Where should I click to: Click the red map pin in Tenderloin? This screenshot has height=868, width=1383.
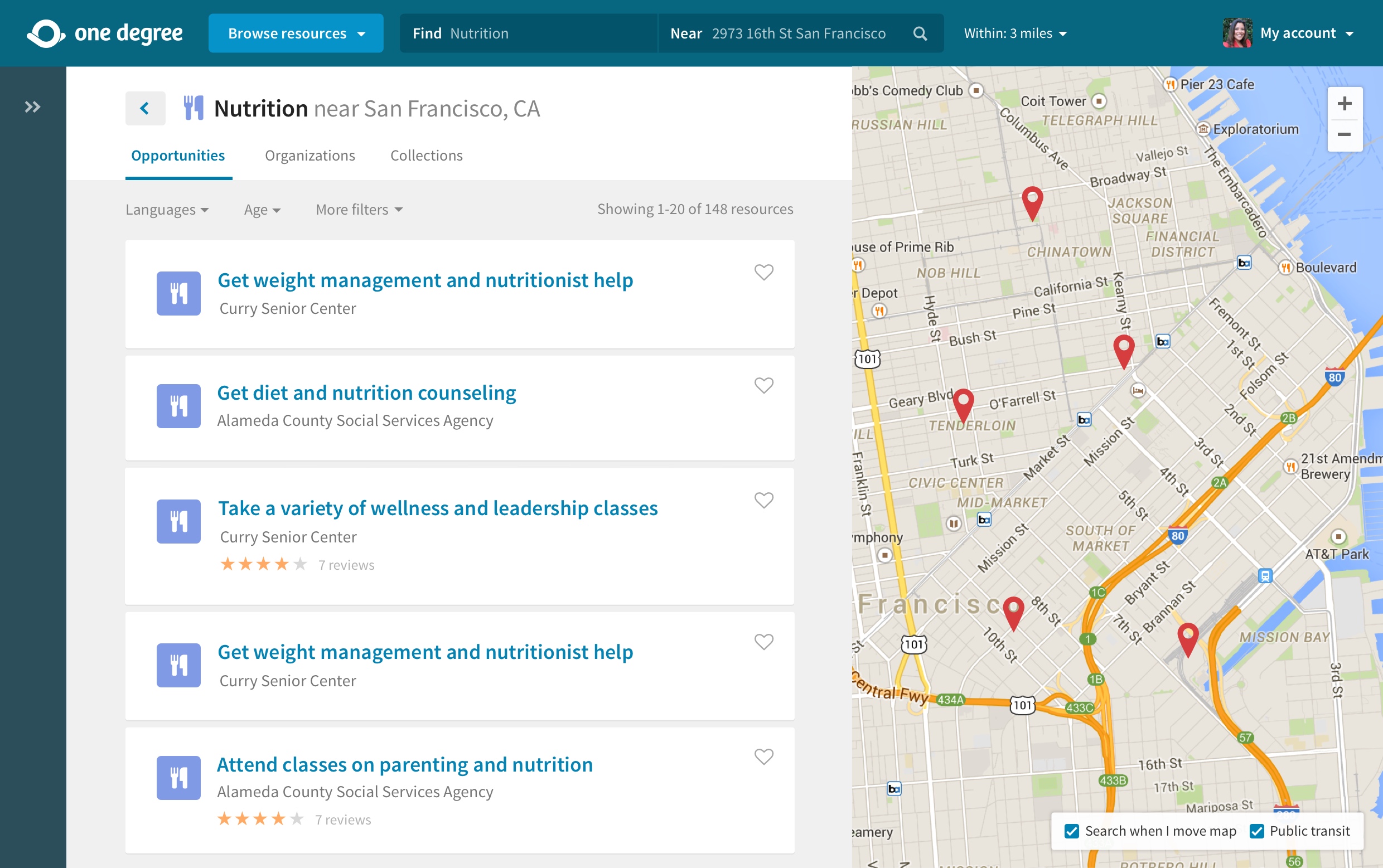[963, 403]
